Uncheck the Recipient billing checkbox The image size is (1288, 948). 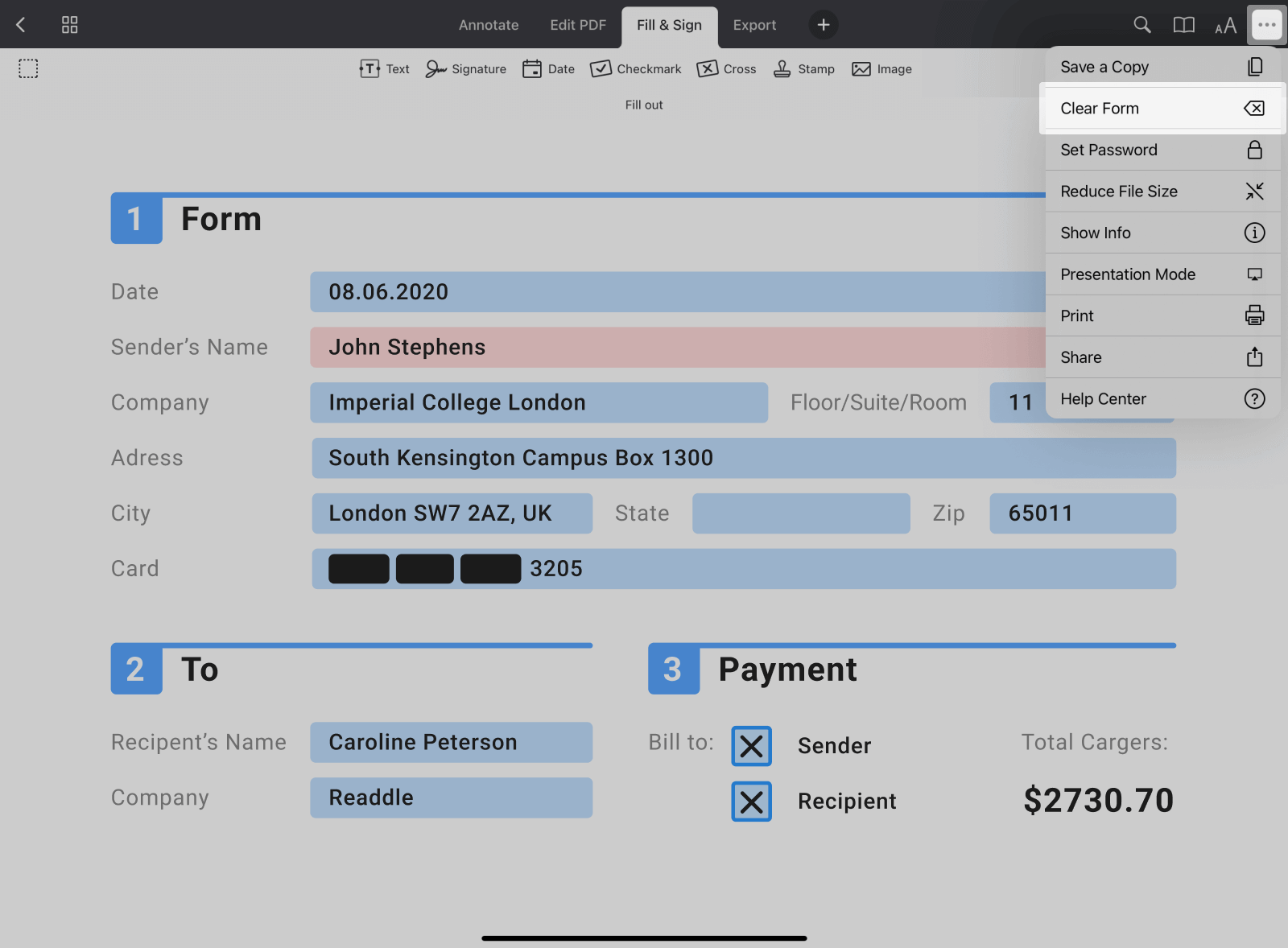pos(750,801)
